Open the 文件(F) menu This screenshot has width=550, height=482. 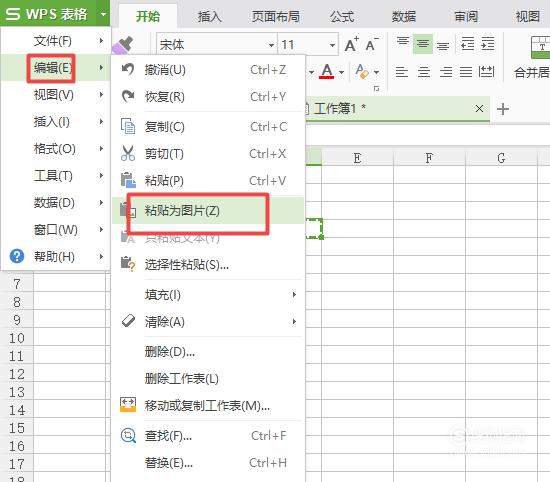[55, 41]
